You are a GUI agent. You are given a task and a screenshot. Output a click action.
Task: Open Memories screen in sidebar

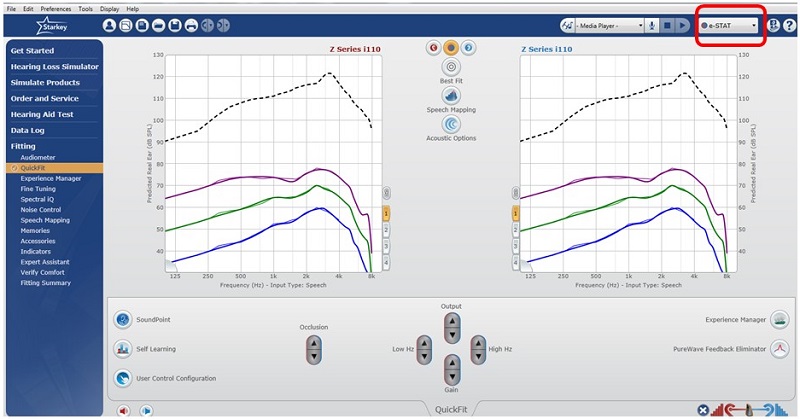[35, 231]
